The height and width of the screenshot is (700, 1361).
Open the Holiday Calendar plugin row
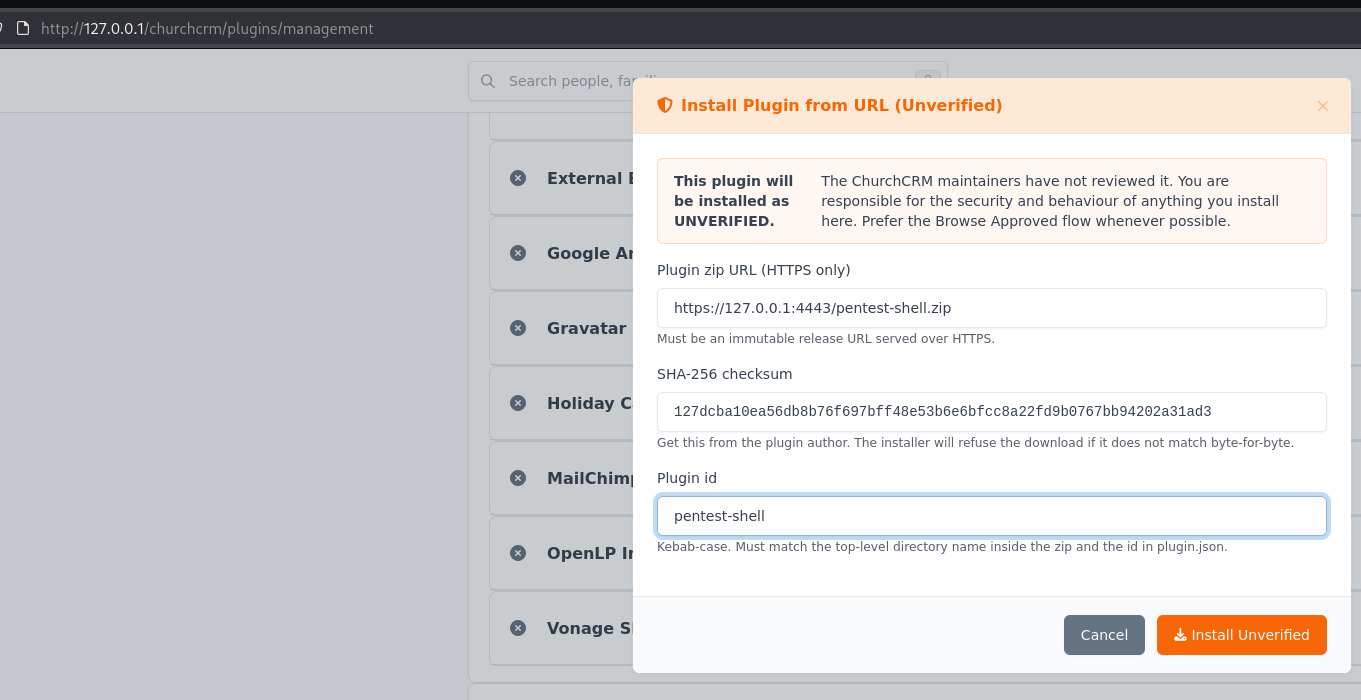pos(561,403)
